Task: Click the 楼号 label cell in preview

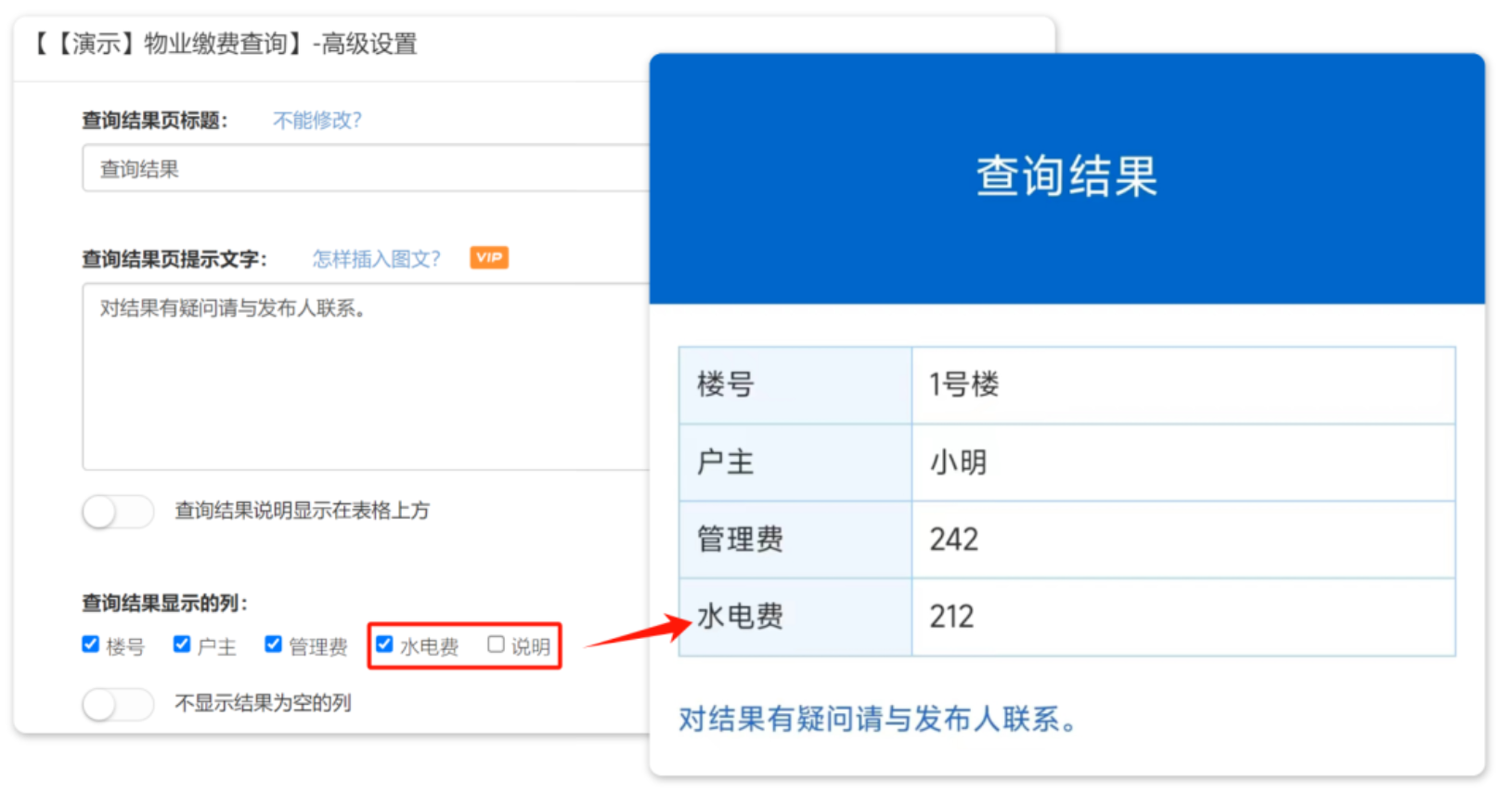Action: 795,385
